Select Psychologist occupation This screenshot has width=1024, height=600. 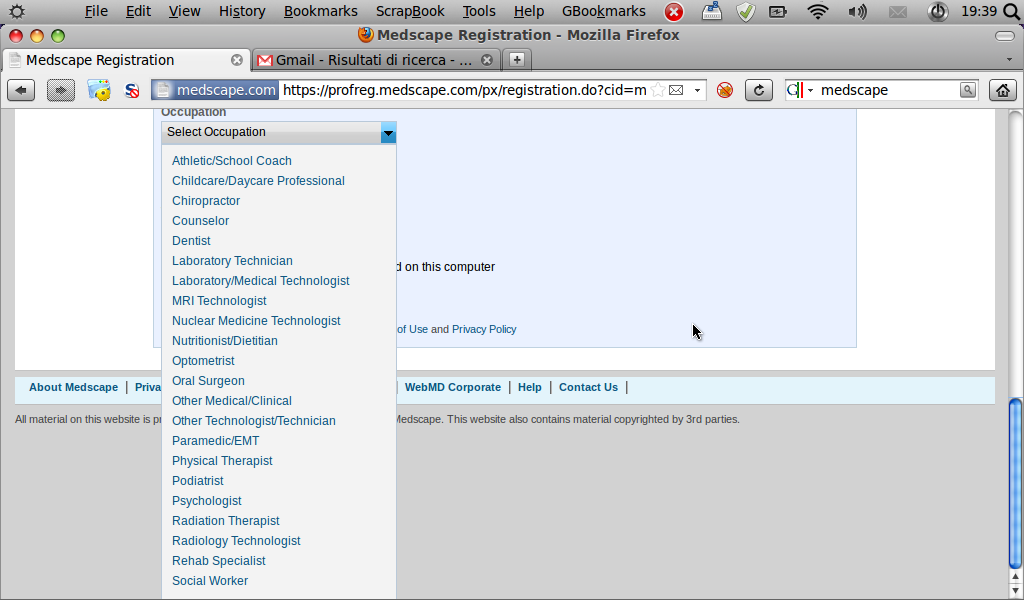(206, 501)
